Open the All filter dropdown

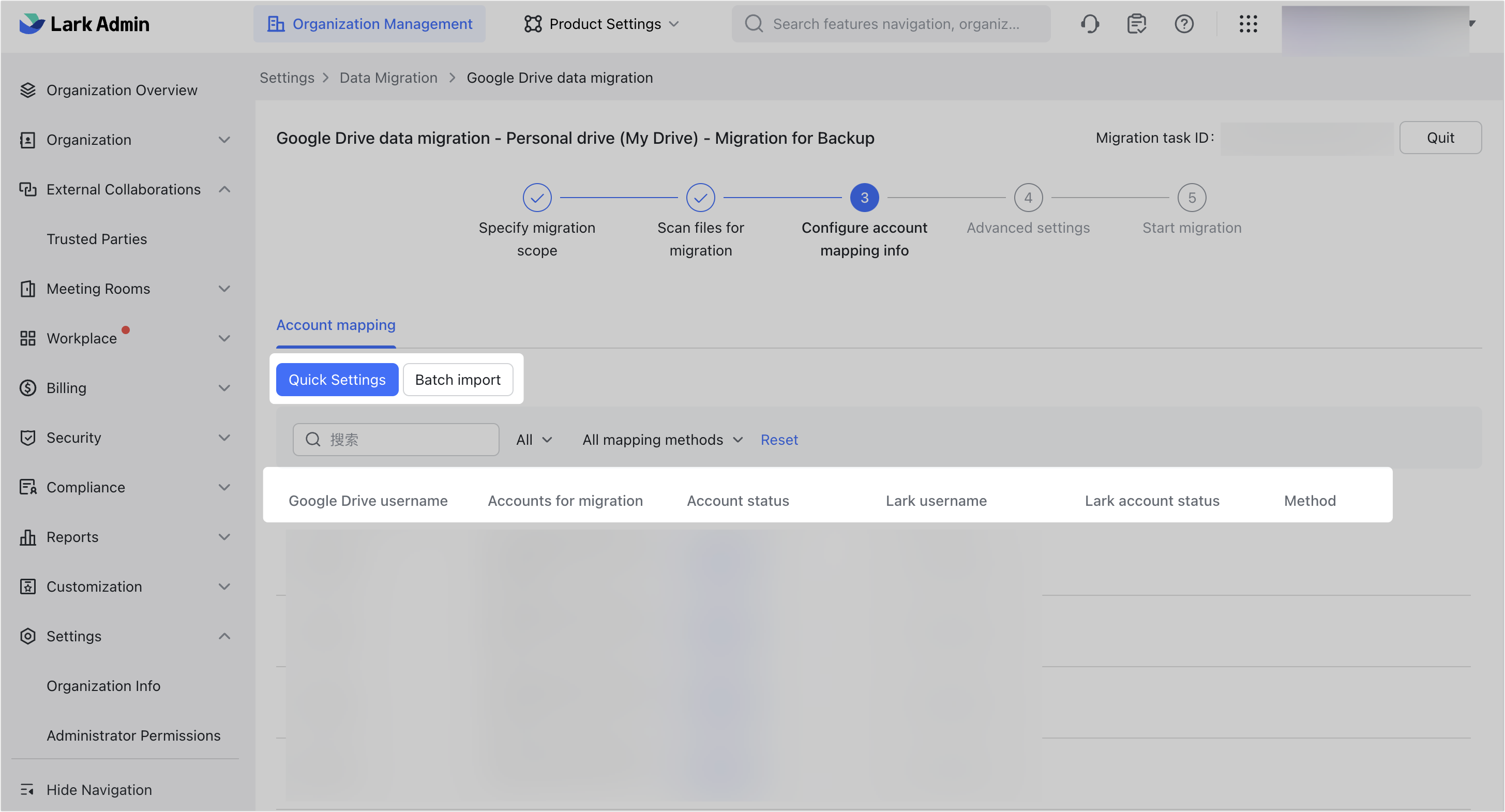(534, 440)
